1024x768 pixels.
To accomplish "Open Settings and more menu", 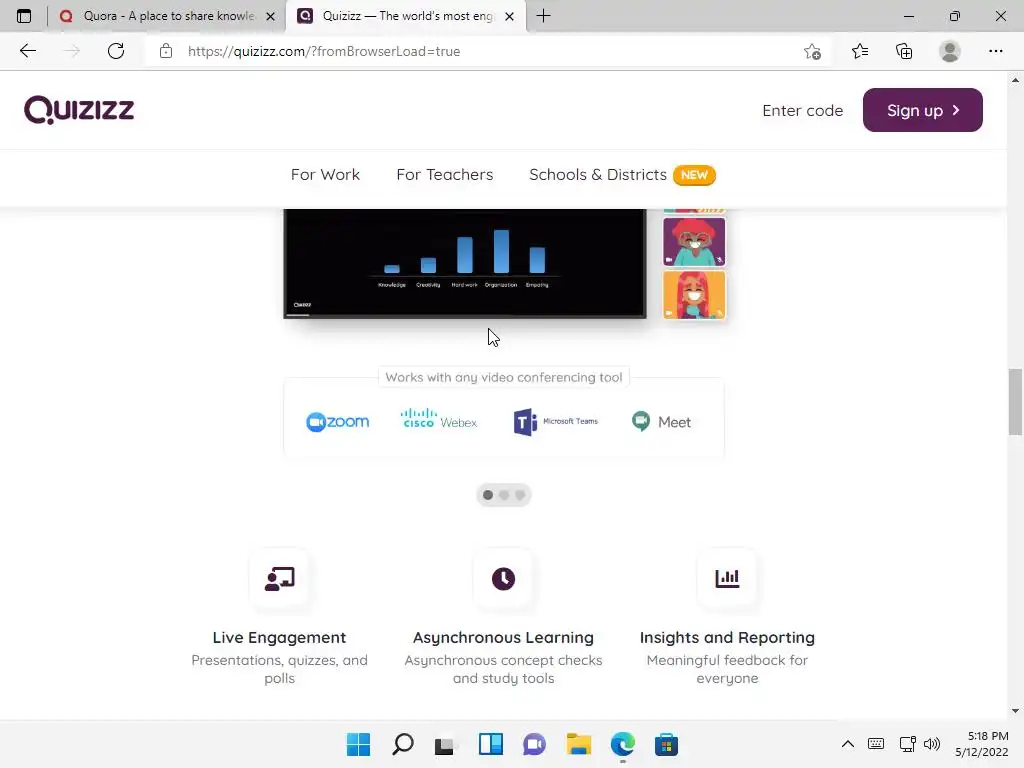I will (x=995, y=51).
